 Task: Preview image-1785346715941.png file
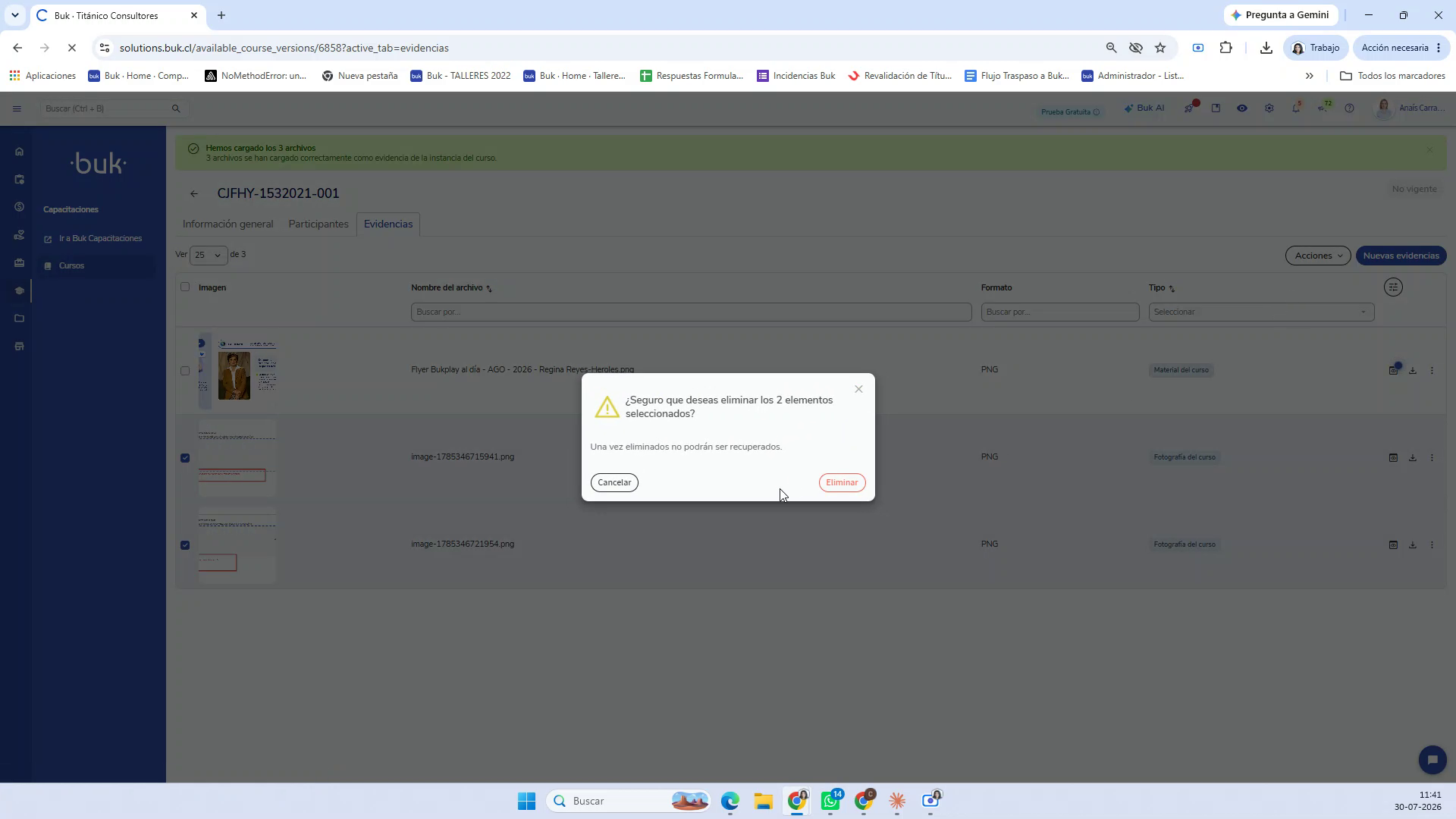tap(1393, 458)
